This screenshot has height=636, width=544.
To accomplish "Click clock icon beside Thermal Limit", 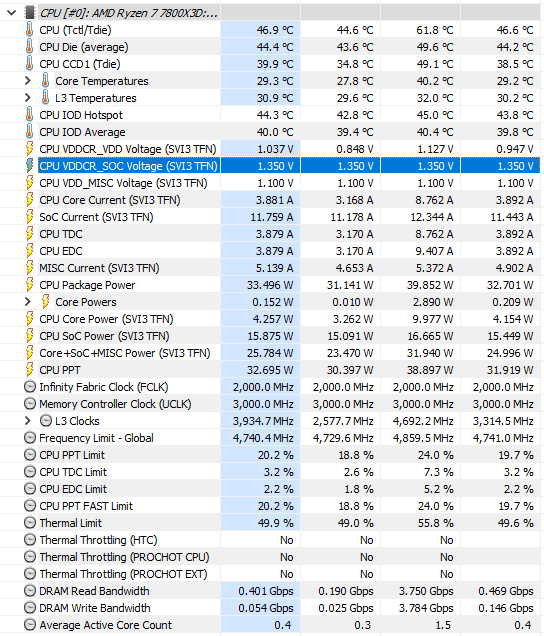I will (x=30, y=523).
